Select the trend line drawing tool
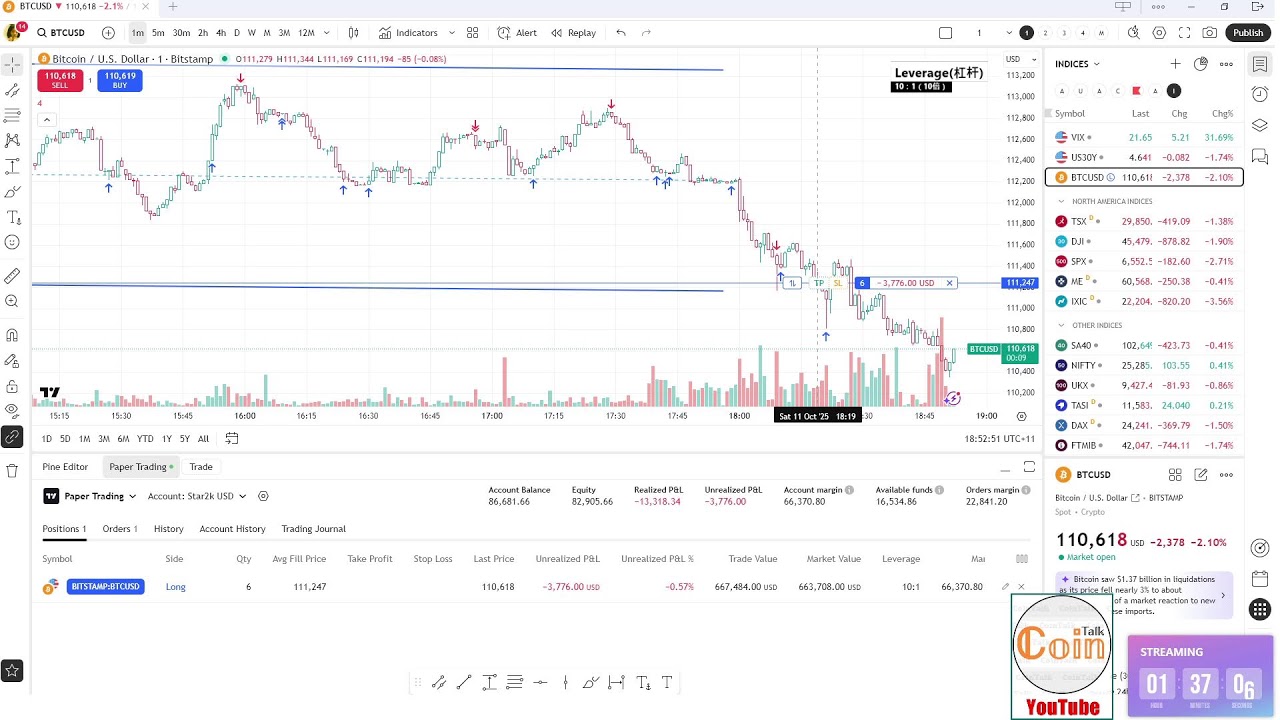The height and width of the screenshot is (720, 1280). 12,90
